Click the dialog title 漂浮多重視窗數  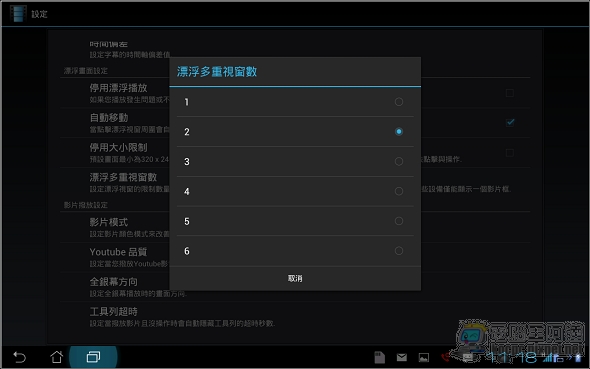click(217, 71)
